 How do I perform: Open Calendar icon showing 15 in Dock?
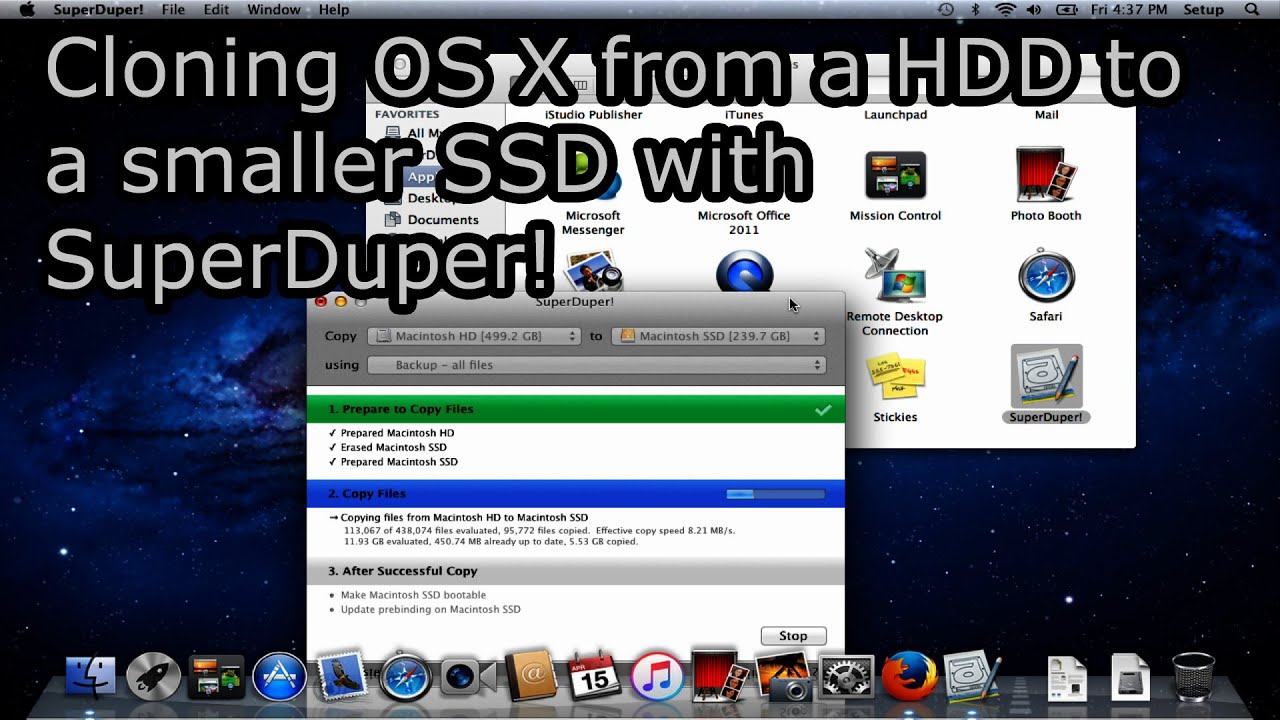click(x=594, y=678)
